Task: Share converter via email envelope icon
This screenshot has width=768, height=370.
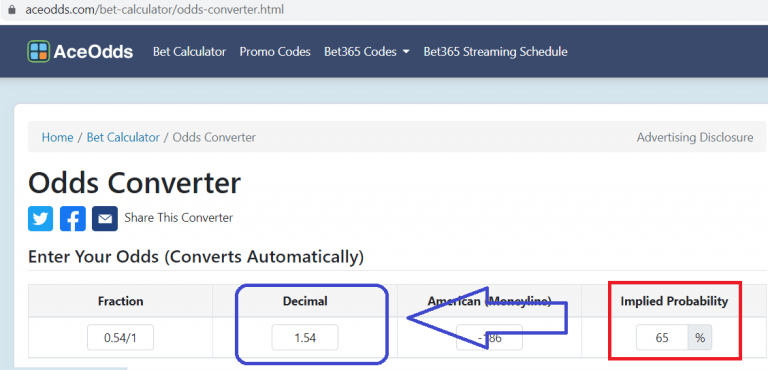Action: tap(105, 219)
